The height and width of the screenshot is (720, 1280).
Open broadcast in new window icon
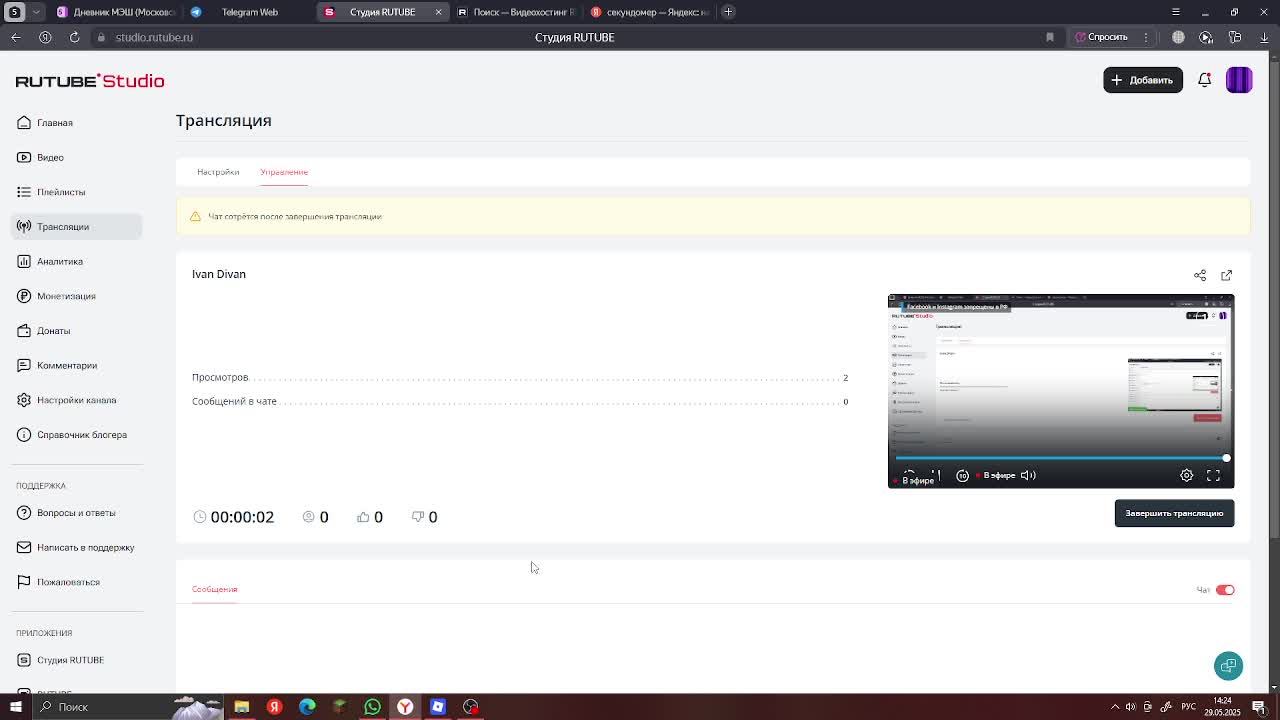pos(1227,275)
